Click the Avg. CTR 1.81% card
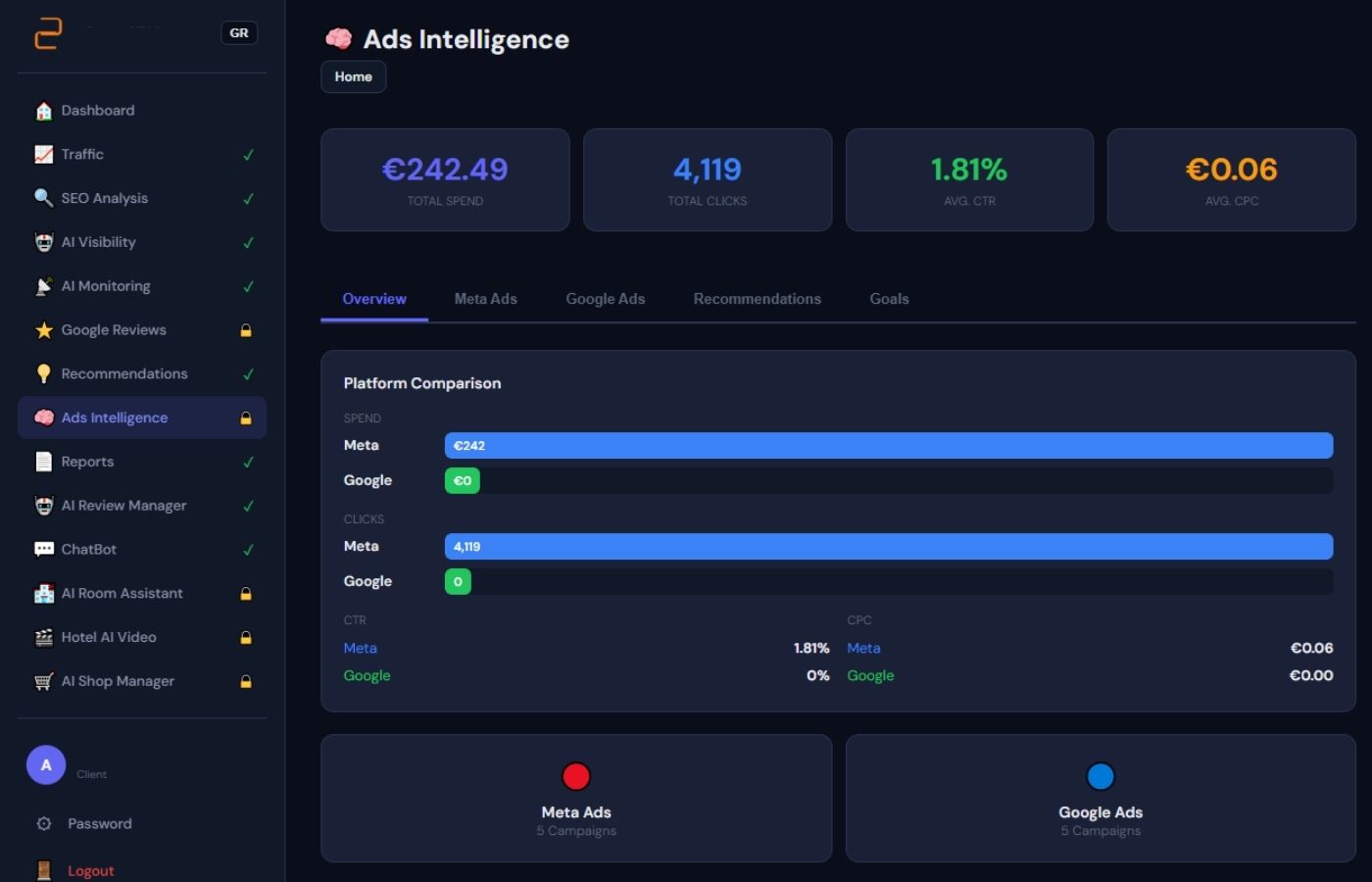This screenshot has height=882, width=1372. 969,180
